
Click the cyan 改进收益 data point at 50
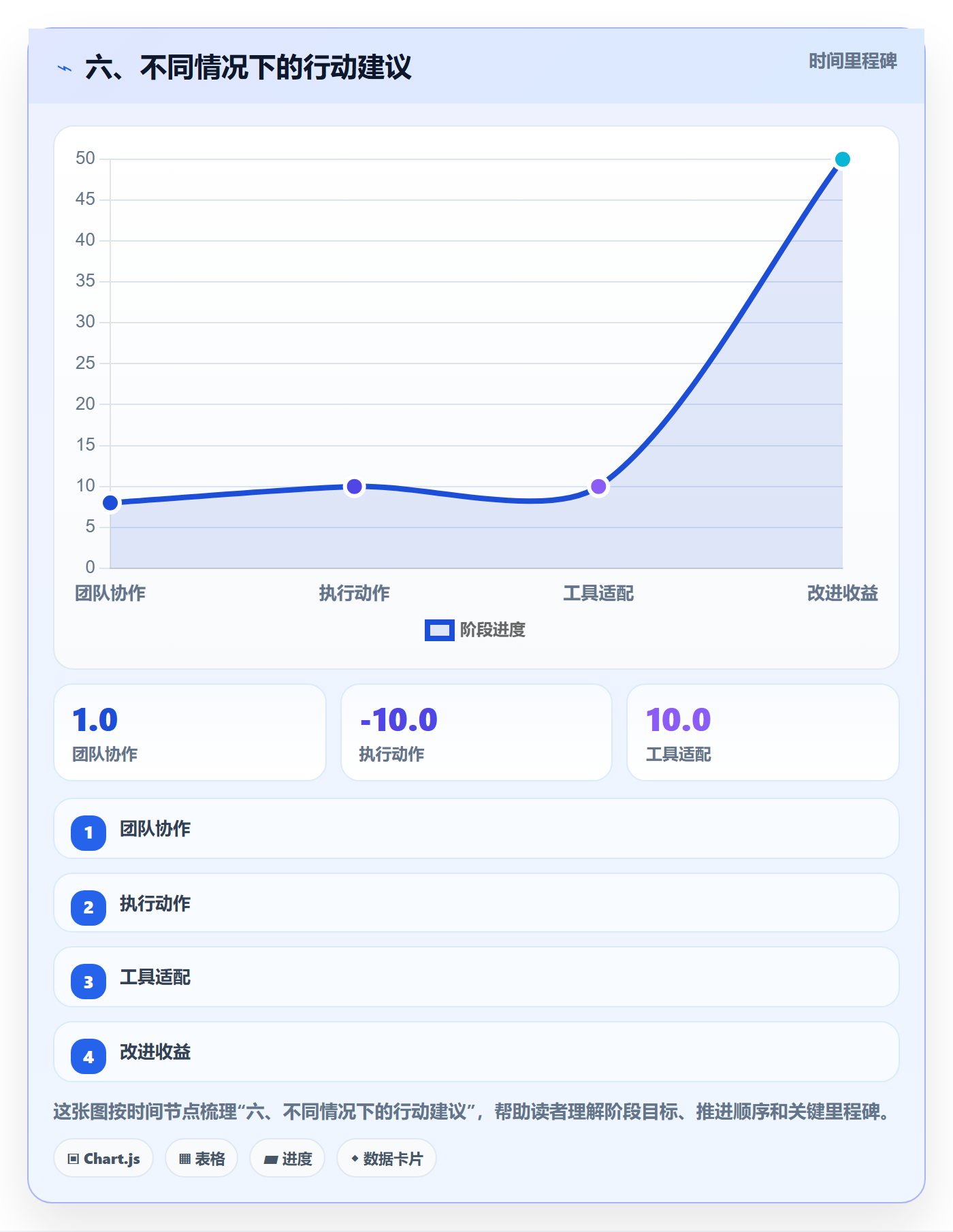(x=842, y=159)
